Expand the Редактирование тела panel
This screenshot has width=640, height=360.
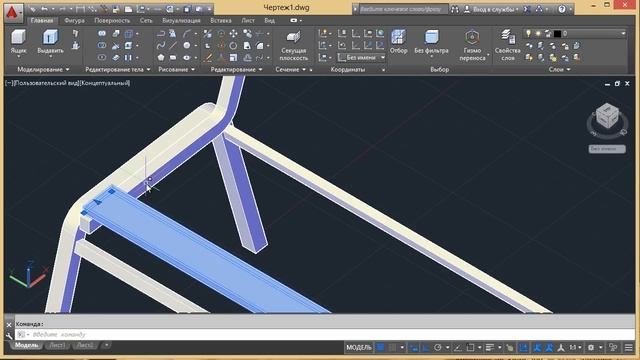coord(118,69)
